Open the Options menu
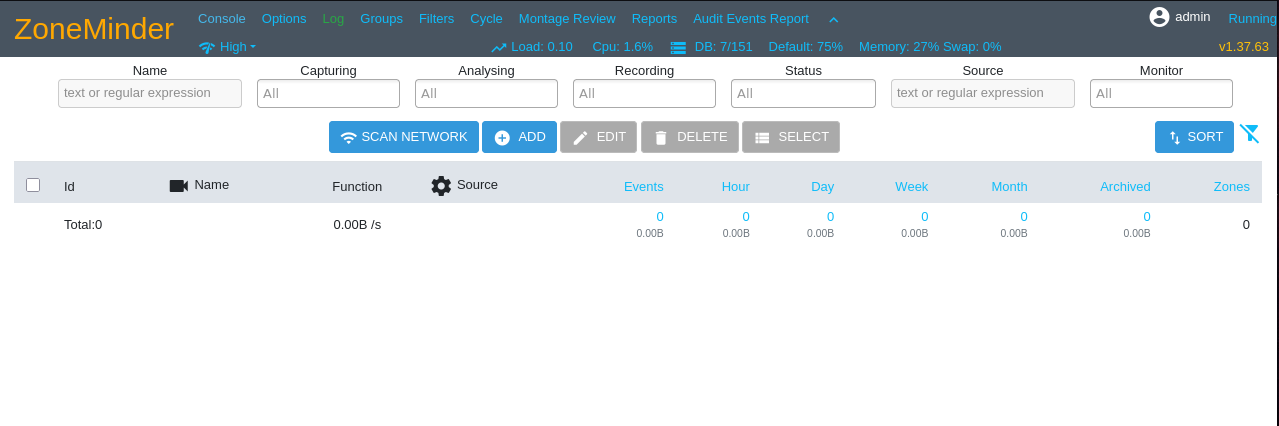 pyautogui.click(x=284, y=18)
